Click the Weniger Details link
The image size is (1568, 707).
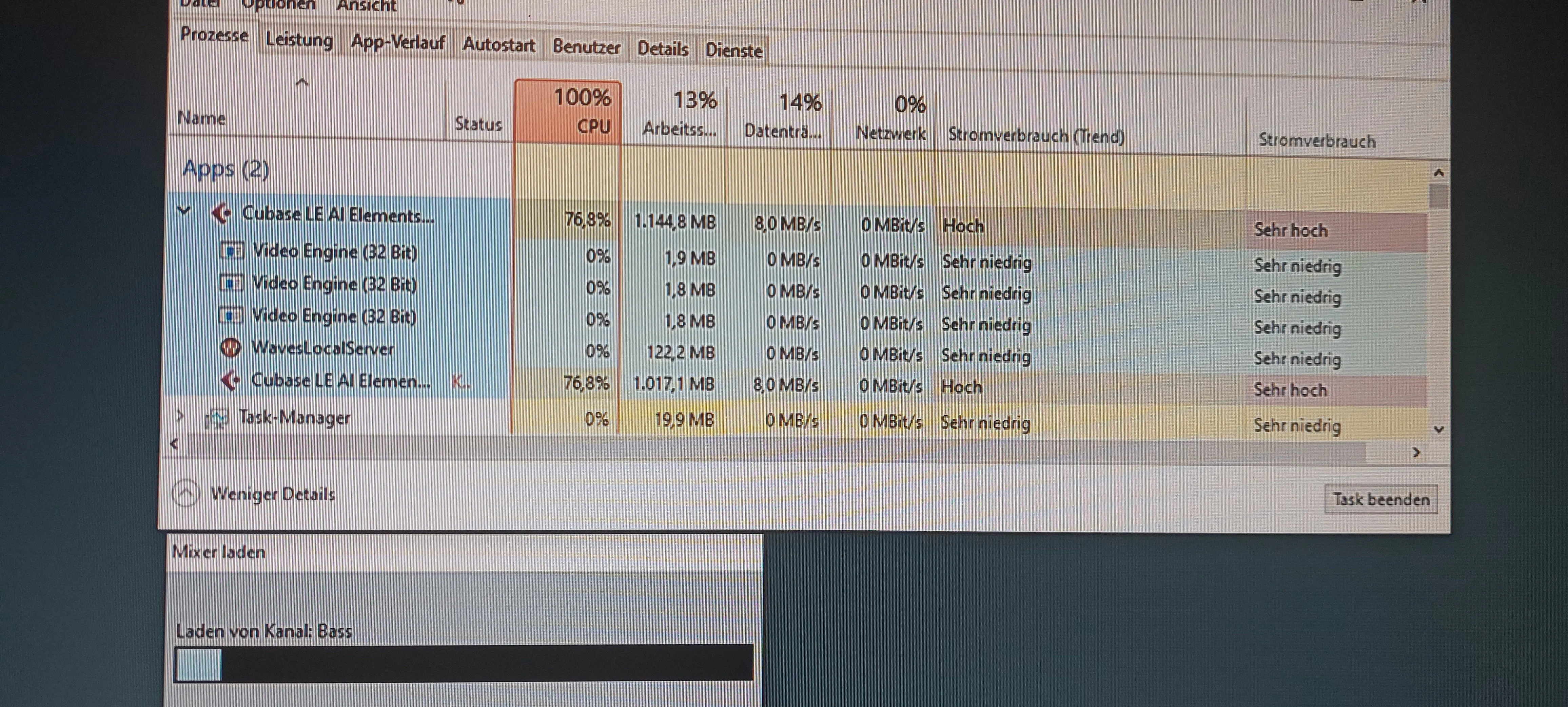(x=272, y=494)
